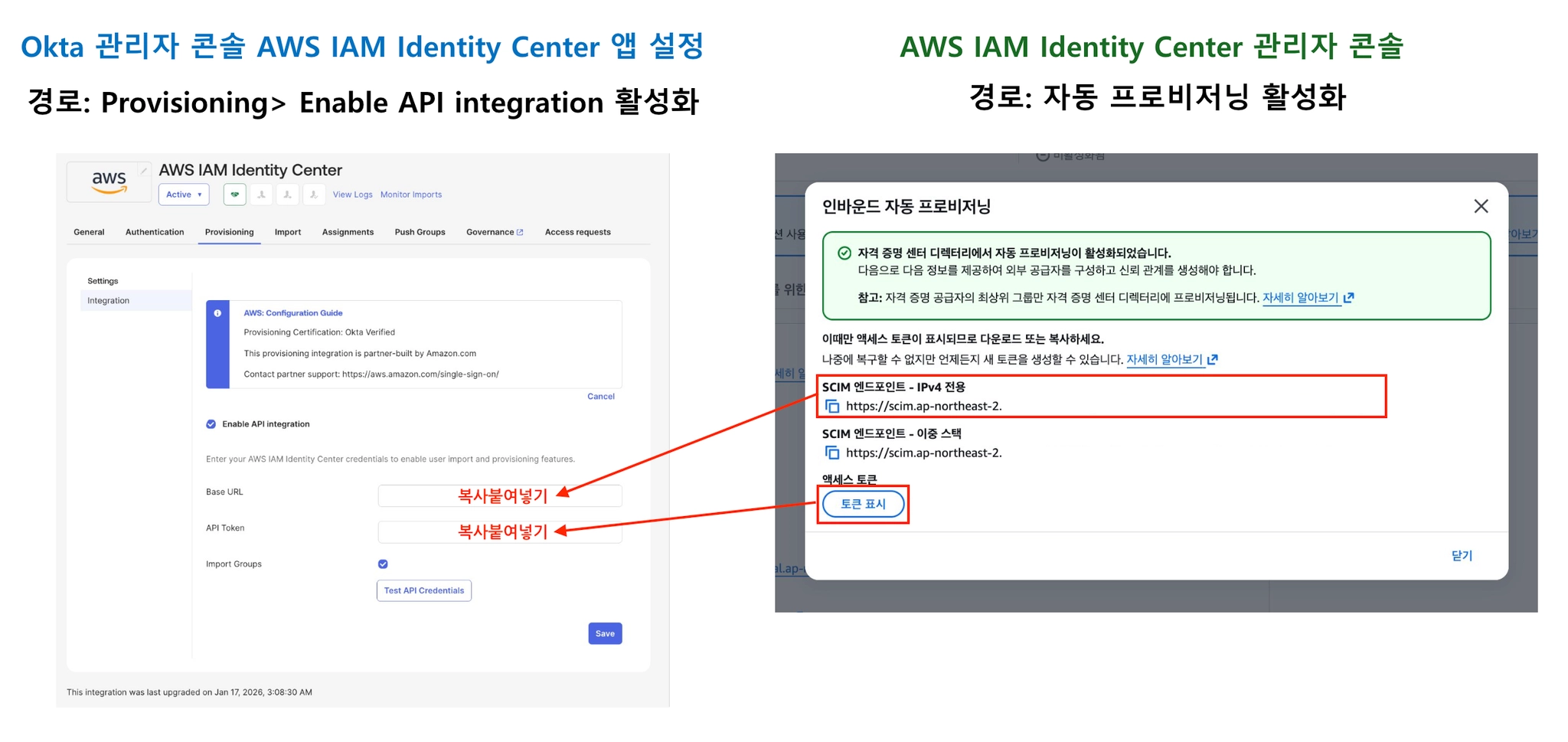
Task: Toggle the Import Groups checkbox
Action: pos(383,564)
